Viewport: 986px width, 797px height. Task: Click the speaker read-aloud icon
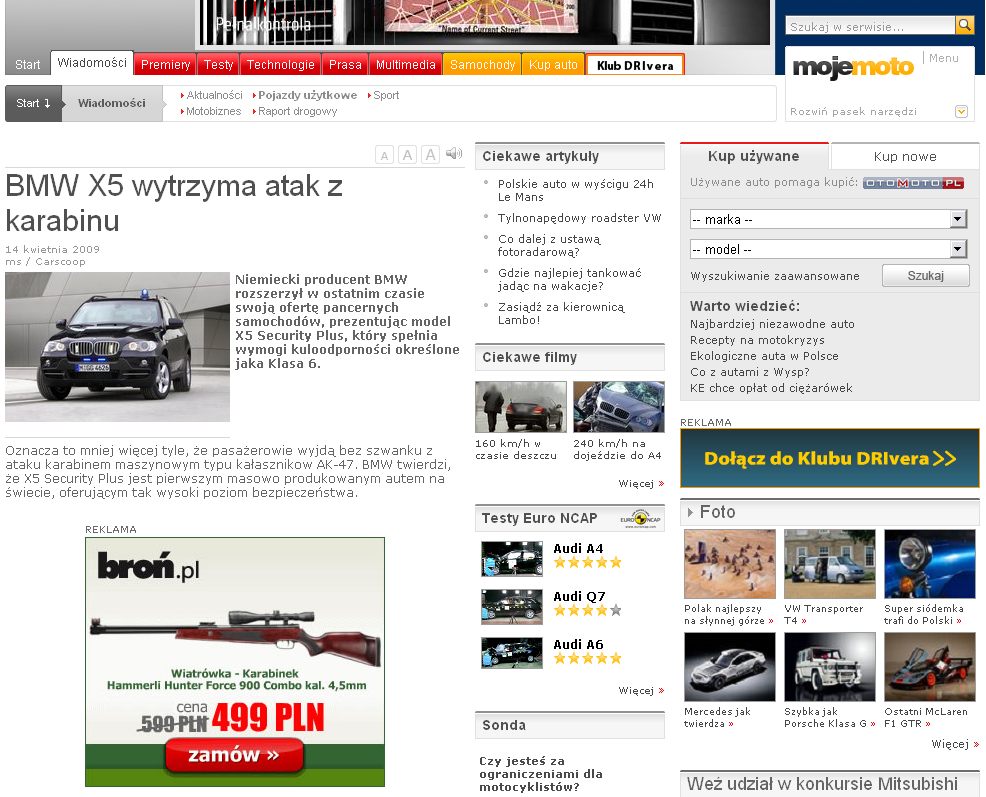point(453,153)
